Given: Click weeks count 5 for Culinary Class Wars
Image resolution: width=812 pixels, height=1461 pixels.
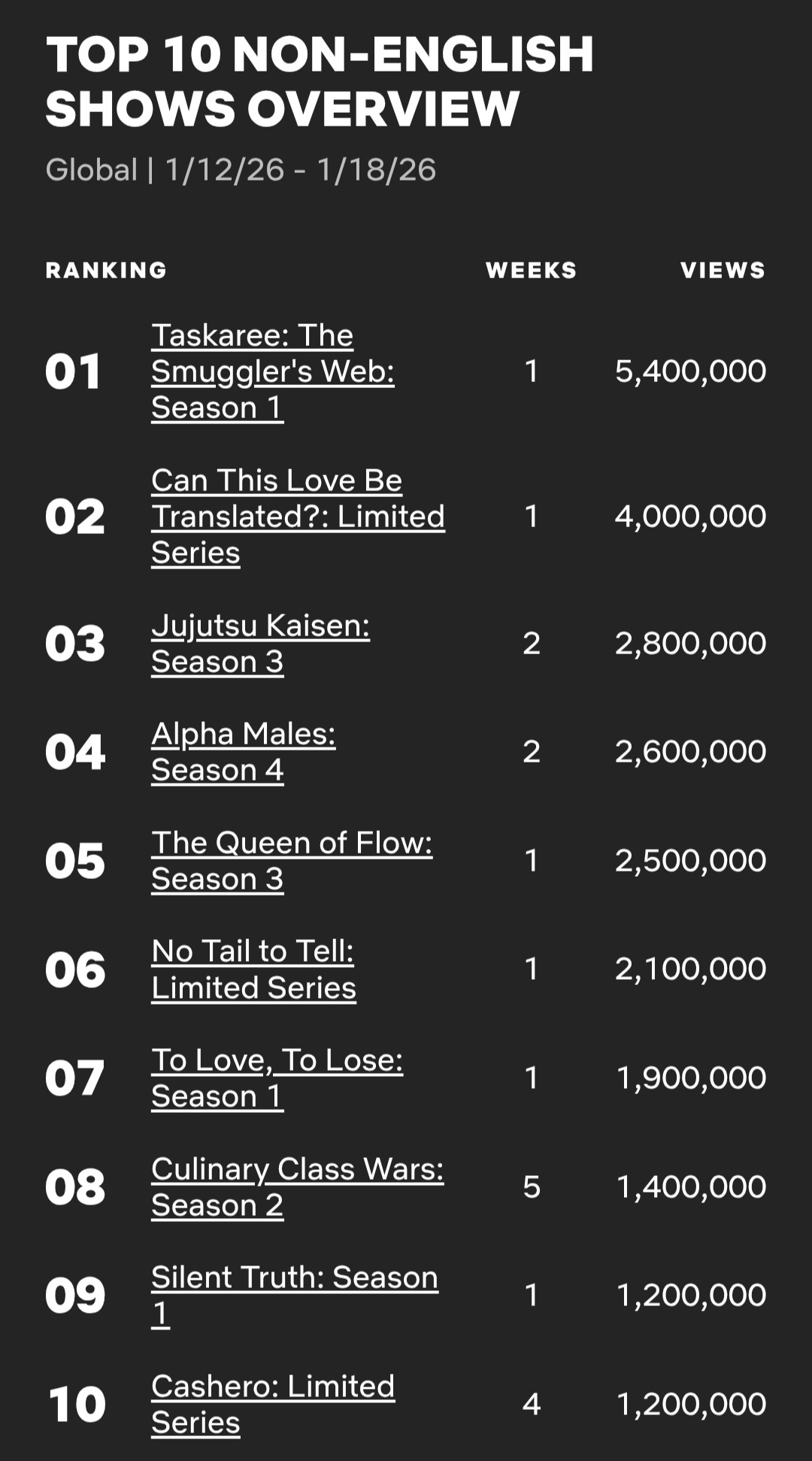Looking at the screenshot, I should (x=532, y=1187).
